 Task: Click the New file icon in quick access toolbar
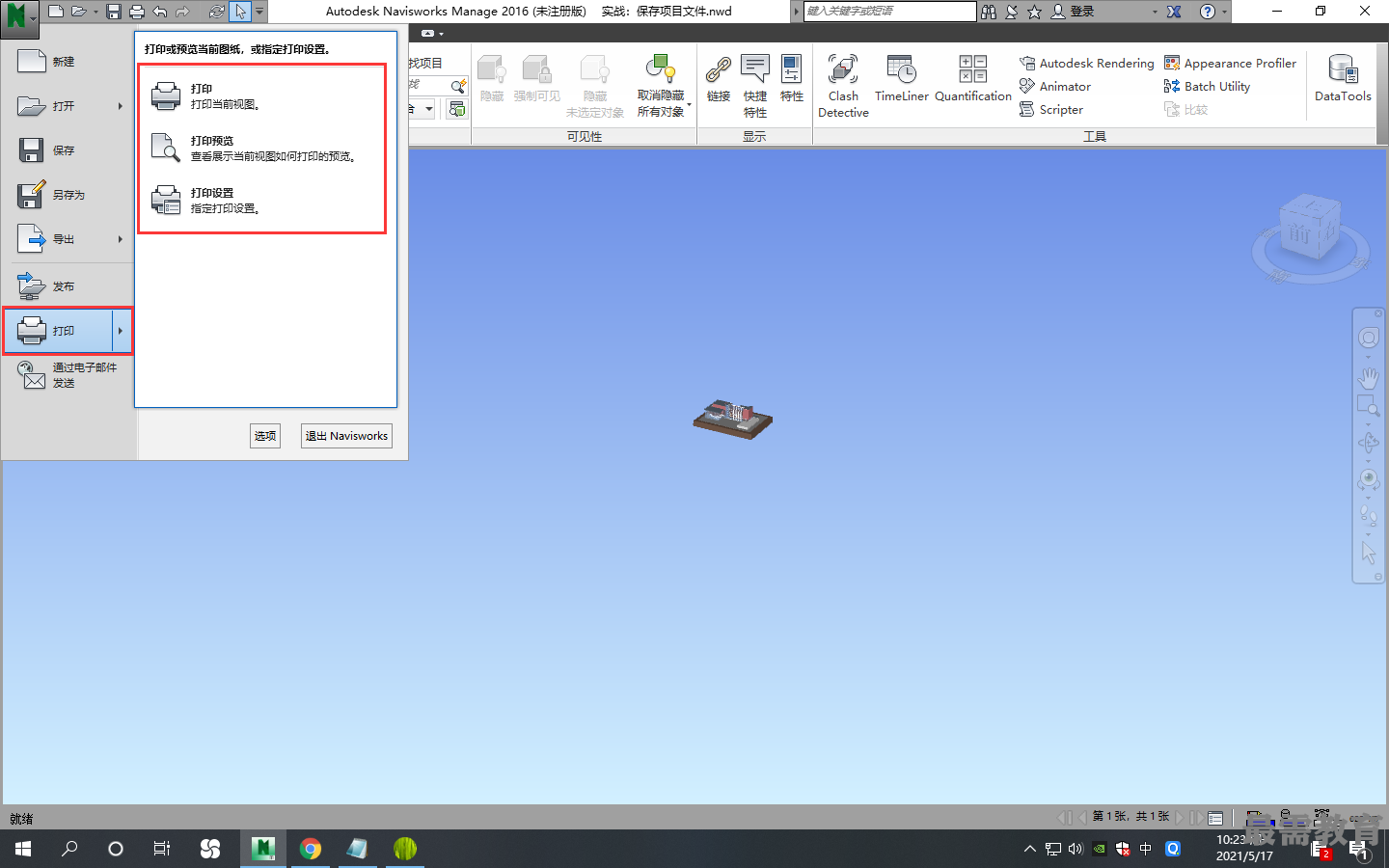56,12
